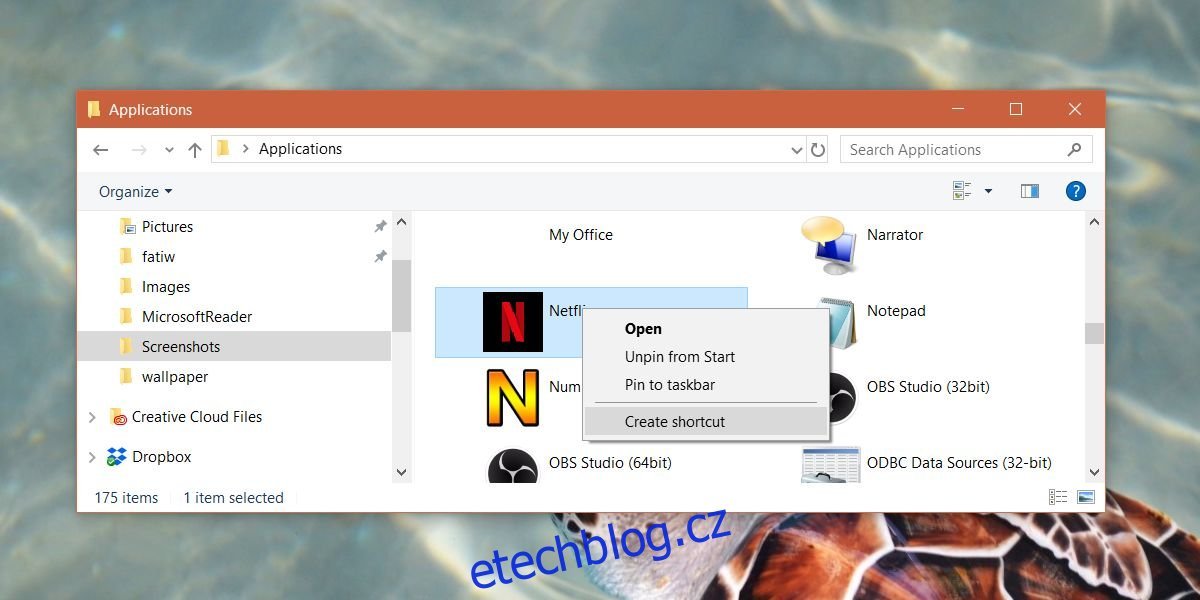The height and width of the screenshot is (600, 1200).
Task: Choose Open from the context menu
Action: pos(706,329)
